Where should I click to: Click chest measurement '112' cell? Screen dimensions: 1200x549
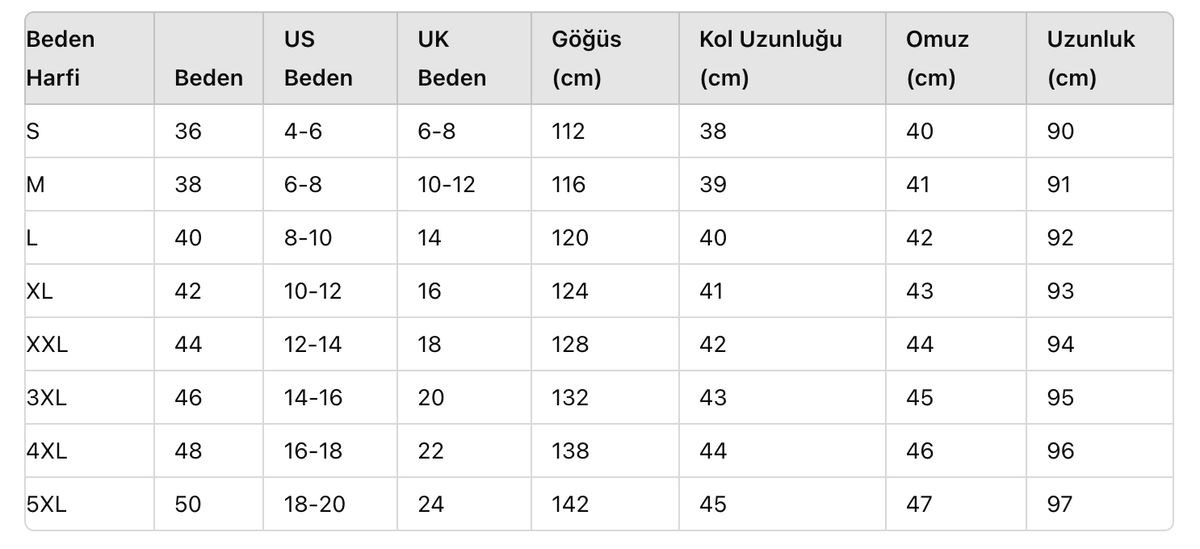tap(568, 131)
